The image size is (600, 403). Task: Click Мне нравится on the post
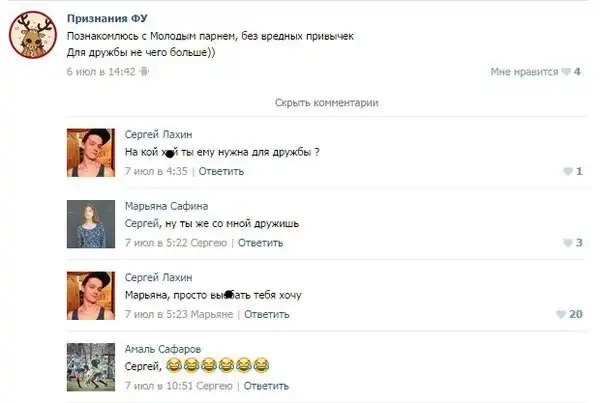point(524,72)
